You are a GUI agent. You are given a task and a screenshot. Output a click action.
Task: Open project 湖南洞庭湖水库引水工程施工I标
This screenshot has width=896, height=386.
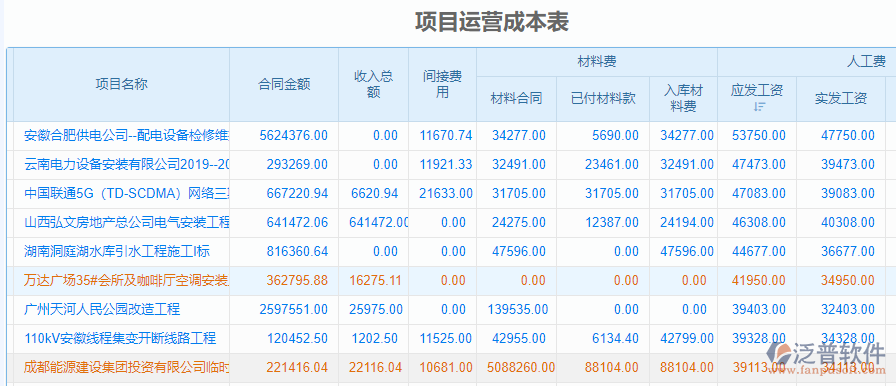(117, 251)
